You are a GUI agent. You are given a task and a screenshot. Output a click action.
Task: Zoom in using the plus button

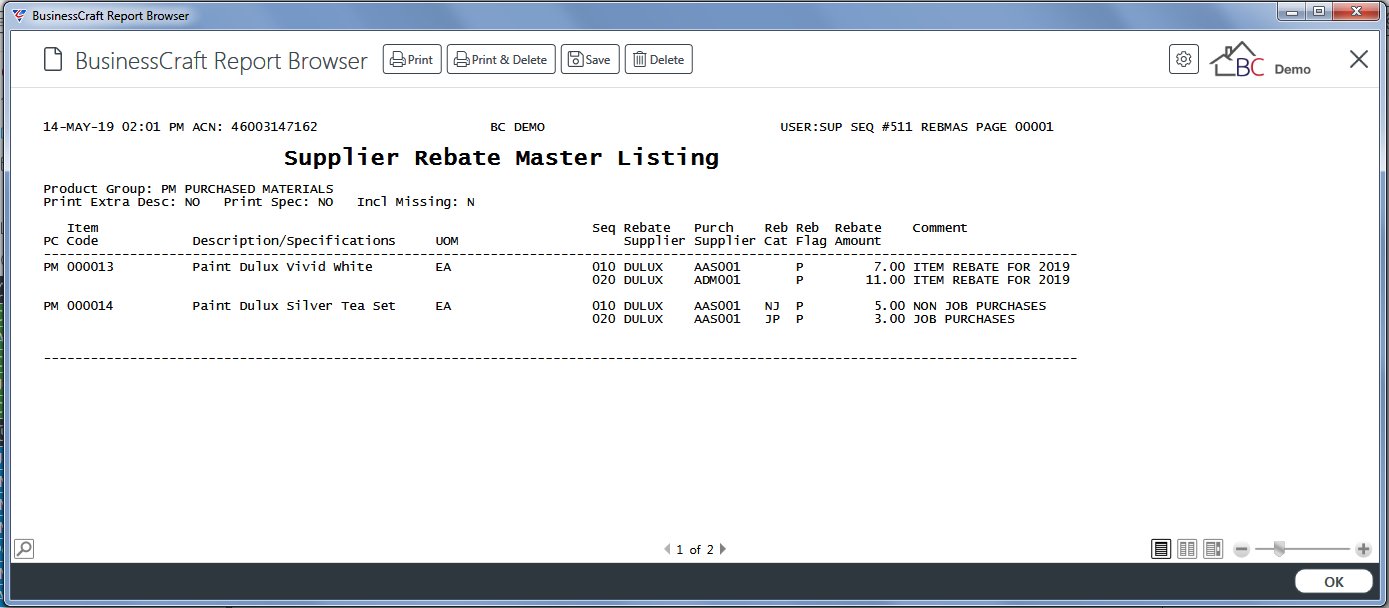[1363, 549]
